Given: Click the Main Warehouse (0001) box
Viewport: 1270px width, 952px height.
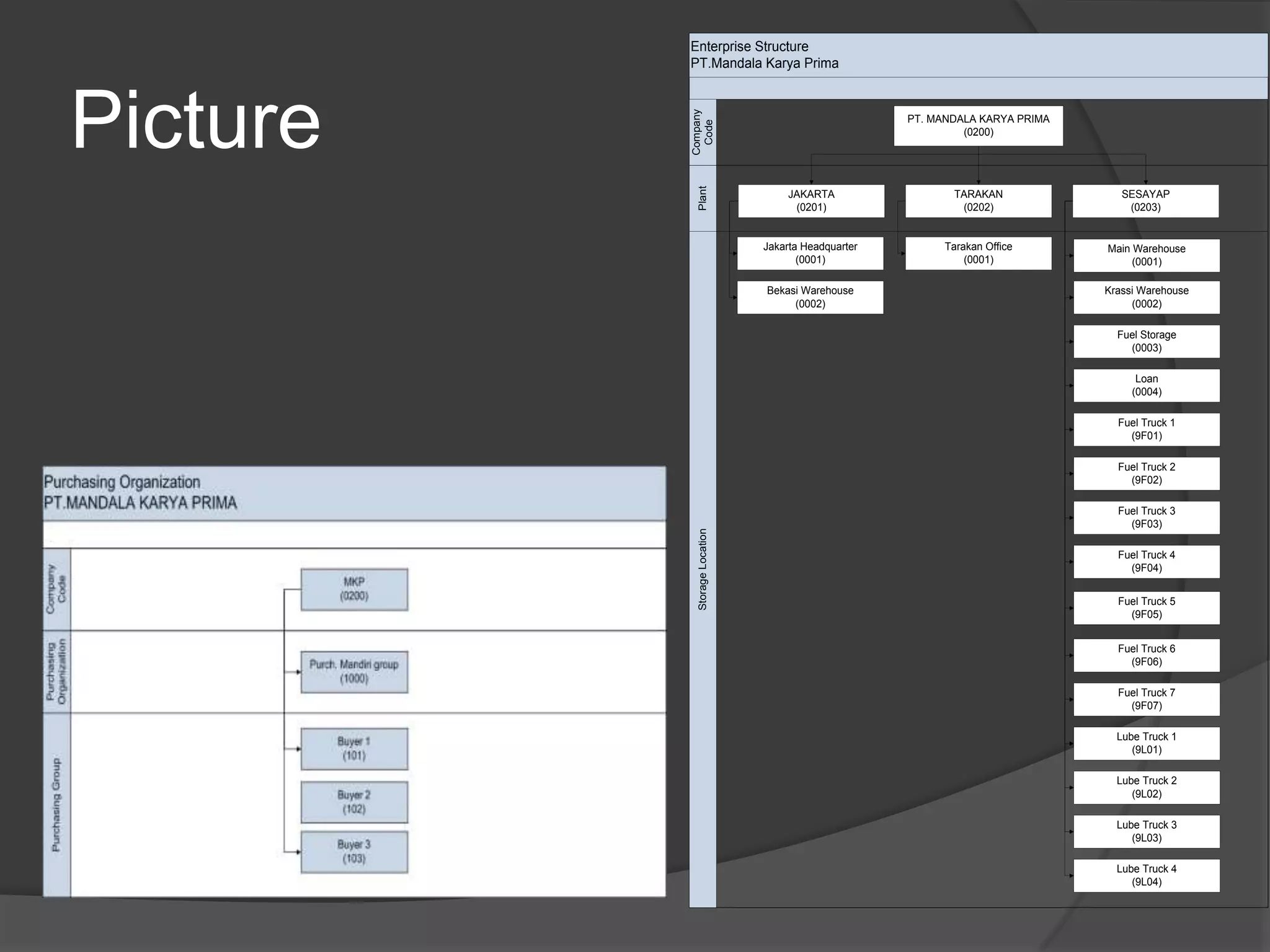Looking at the screenshot, I should point(1146,255).
